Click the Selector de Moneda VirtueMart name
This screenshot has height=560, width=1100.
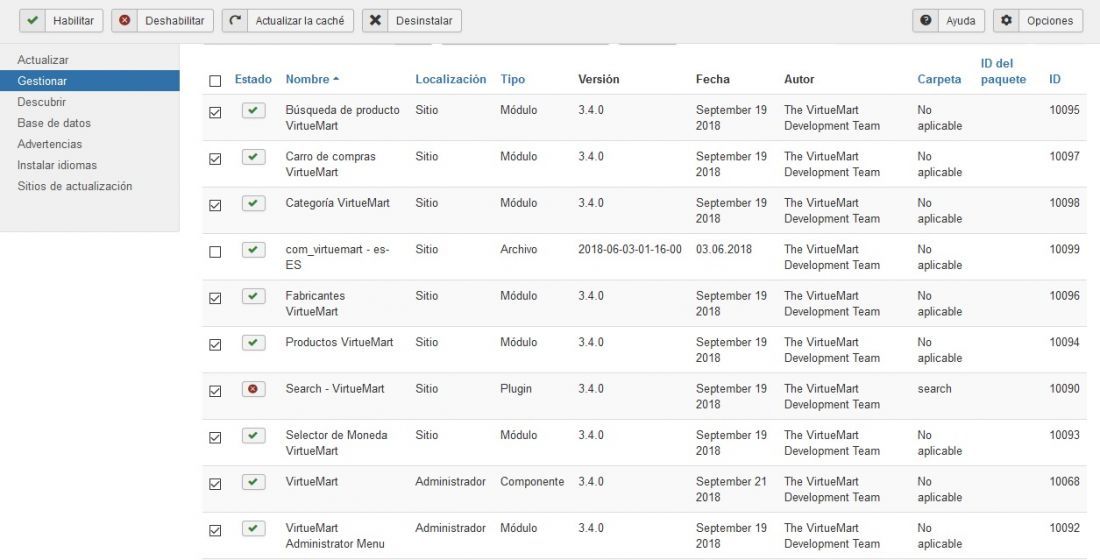[336, 443]
